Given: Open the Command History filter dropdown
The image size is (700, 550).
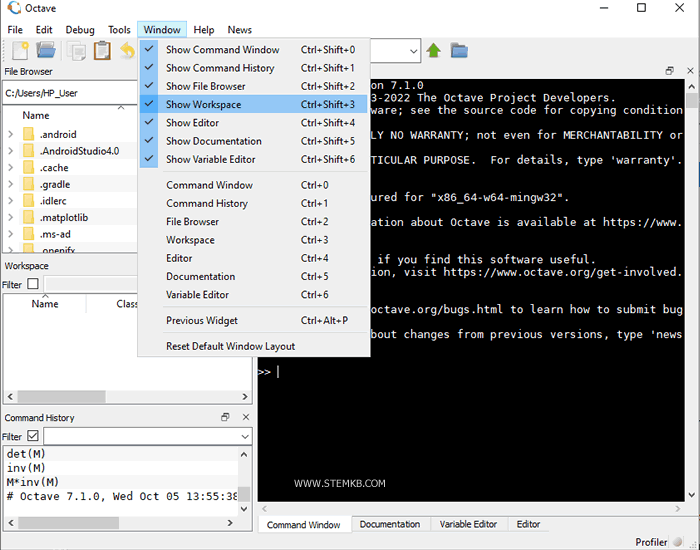Looking at the screenshot, I should pyautogui.click(x=245, y=437).
